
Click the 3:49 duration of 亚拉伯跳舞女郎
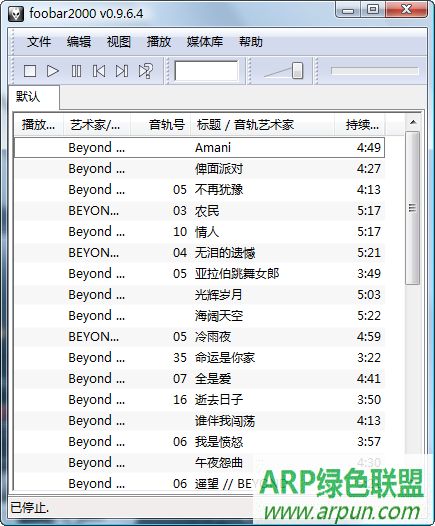click(369, 273)
